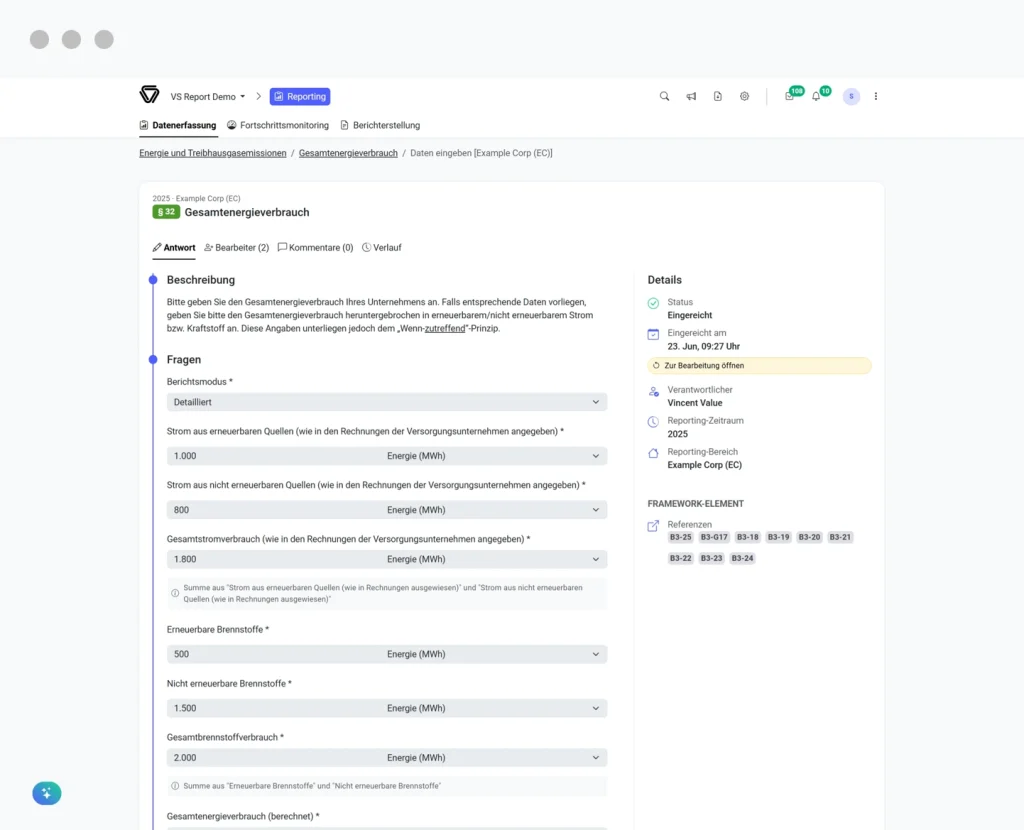
Task: Open the Verlauf history tab
Action: point(382,248)
